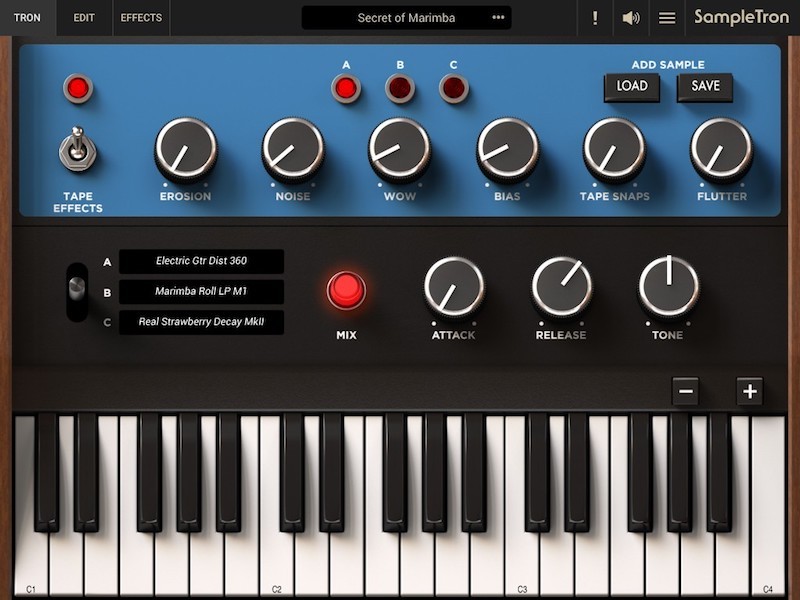Open the Electric Gtr Dist 360 selector

201,261
